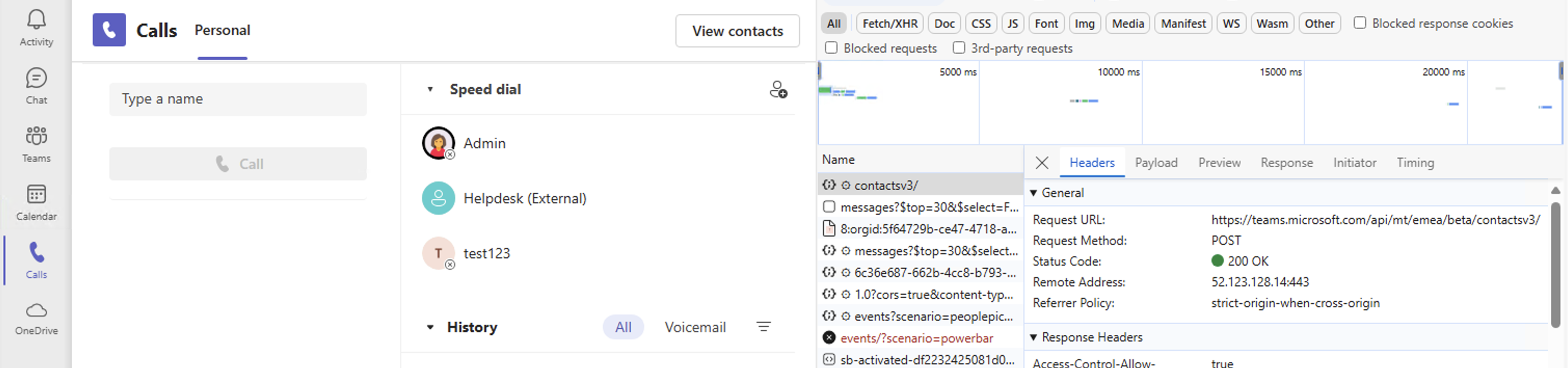
Task: Enable Blocked response cookies checkbox
Action: (1359, 23)
